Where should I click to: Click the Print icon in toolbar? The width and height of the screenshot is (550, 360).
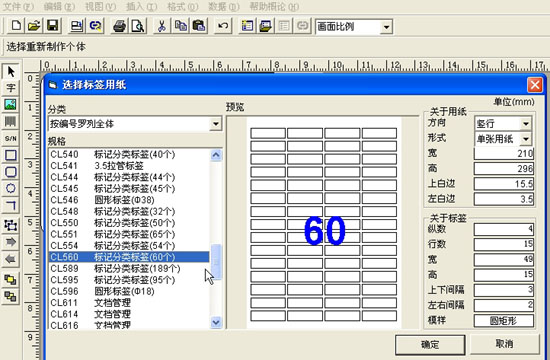tap(119, 26)
